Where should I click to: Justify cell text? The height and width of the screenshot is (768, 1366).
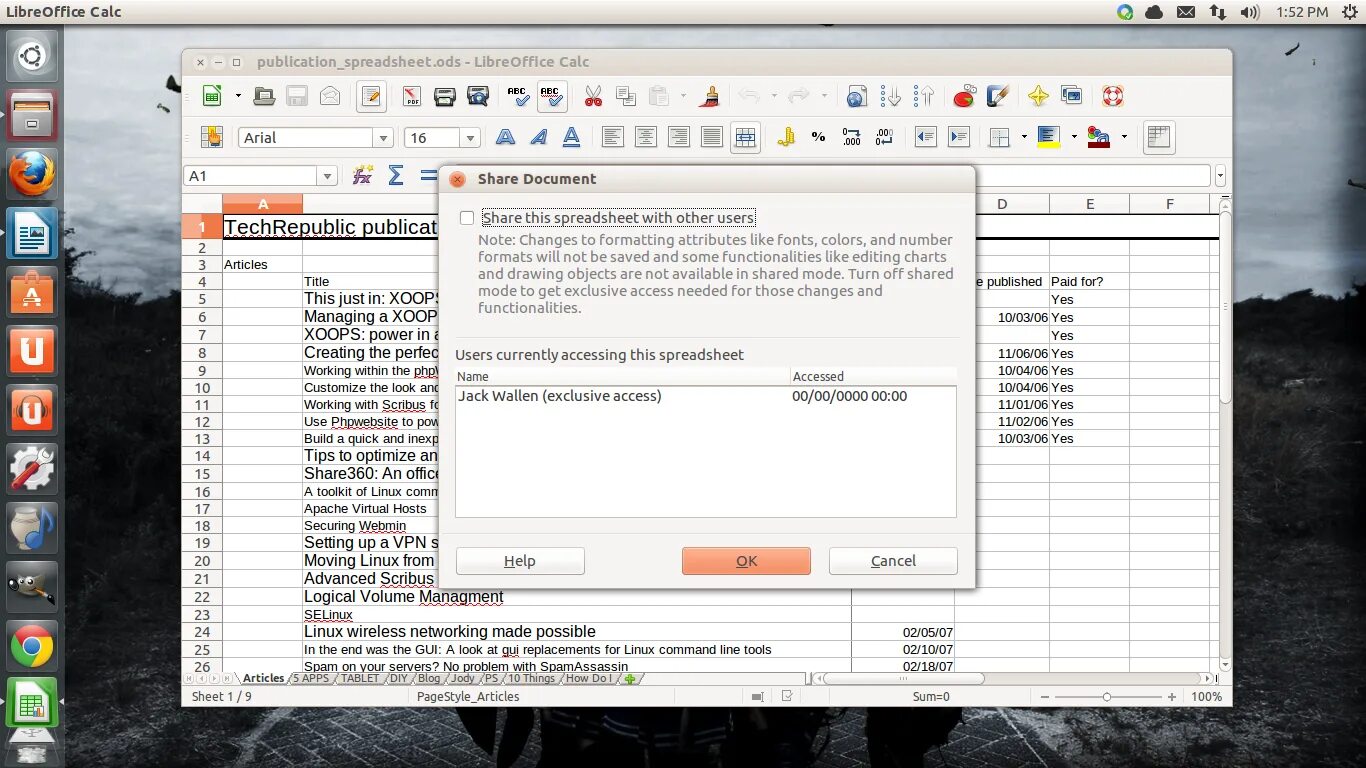(x=712, y=137)
